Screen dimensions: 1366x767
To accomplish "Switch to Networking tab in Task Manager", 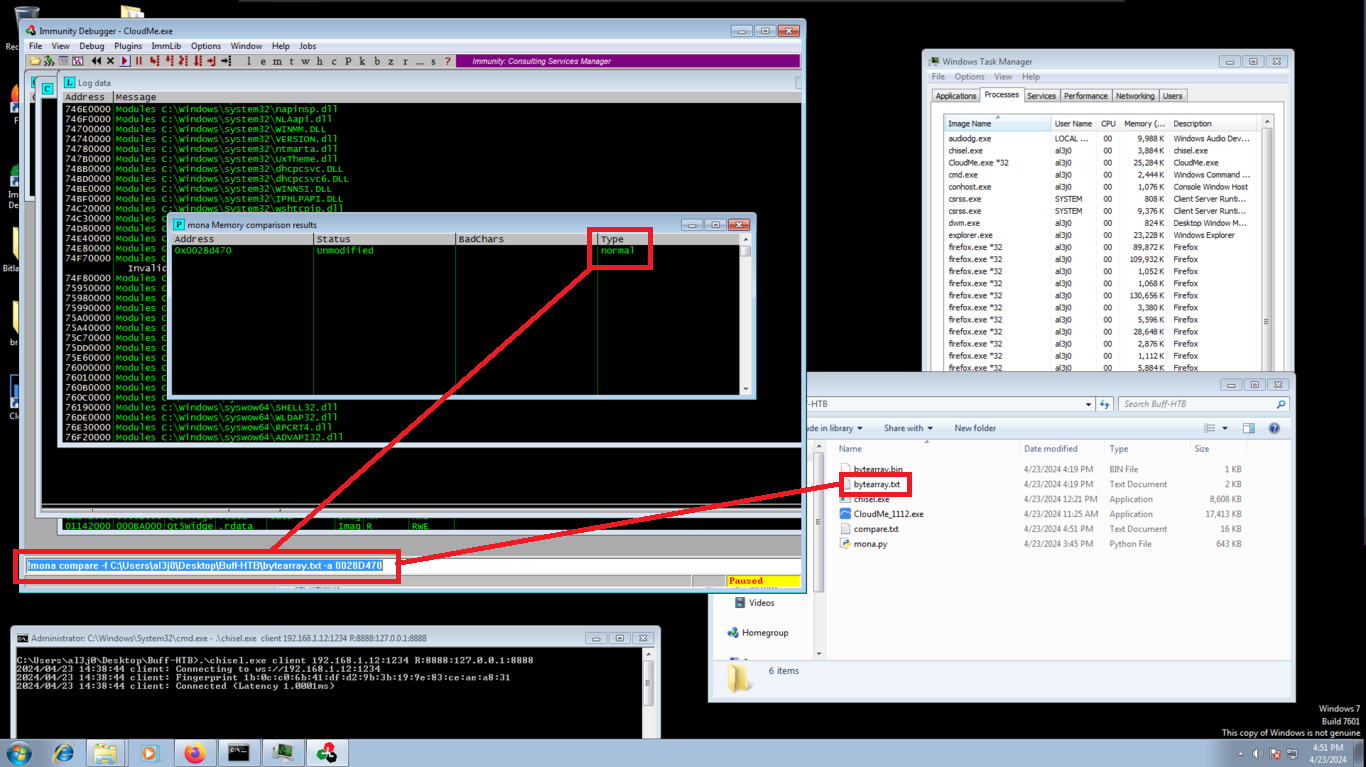I will (1135, 96).
